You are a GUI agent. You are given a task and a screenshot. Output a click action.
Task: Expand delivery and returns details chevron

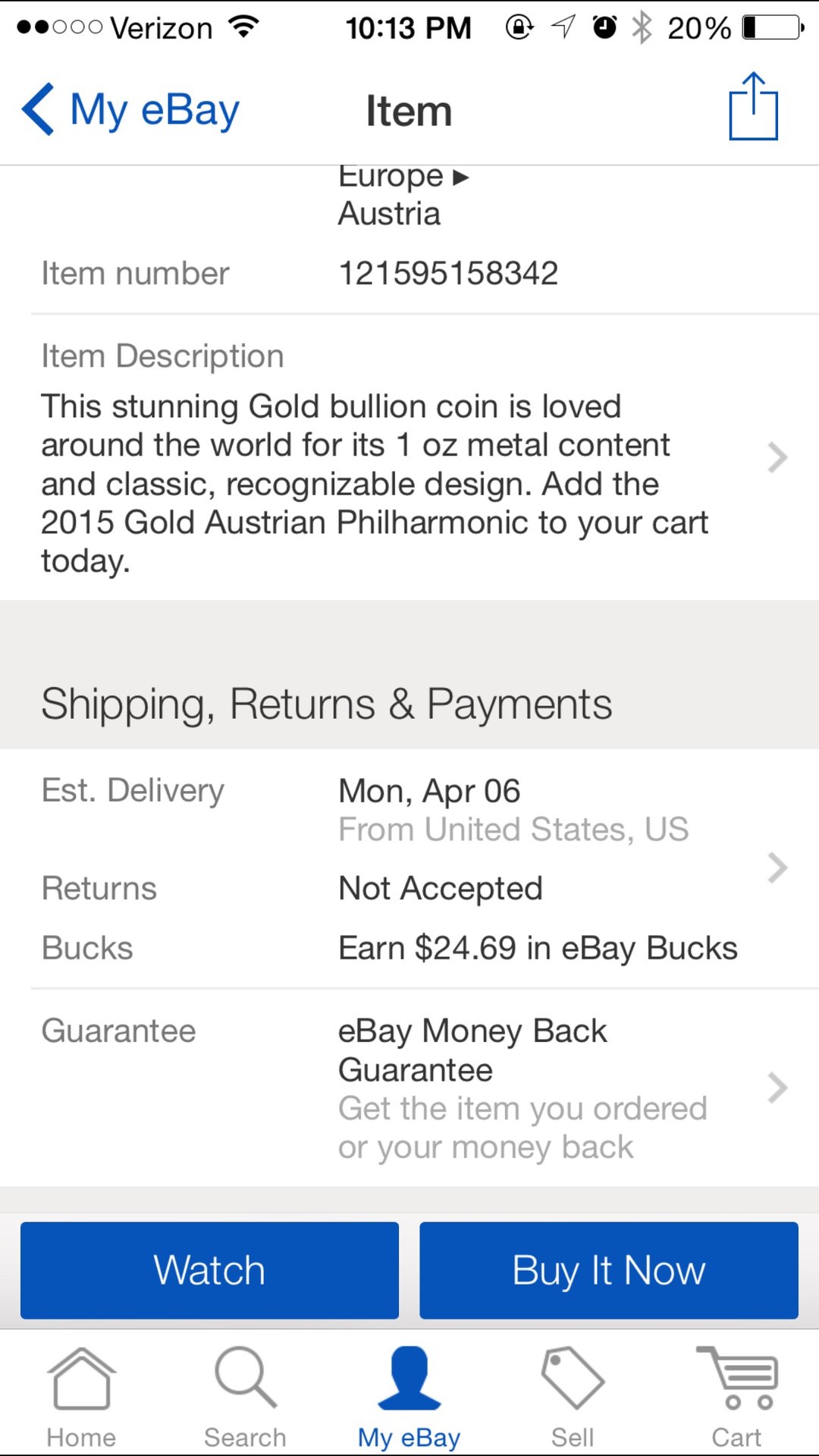point(777,868)
